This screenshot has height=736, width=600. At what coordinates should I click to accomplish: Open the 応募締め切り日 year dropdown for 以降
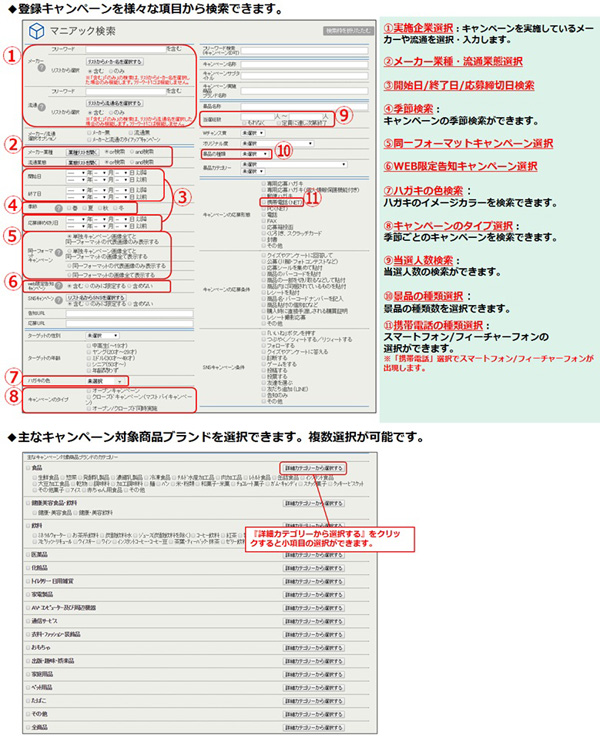(76, 219)
